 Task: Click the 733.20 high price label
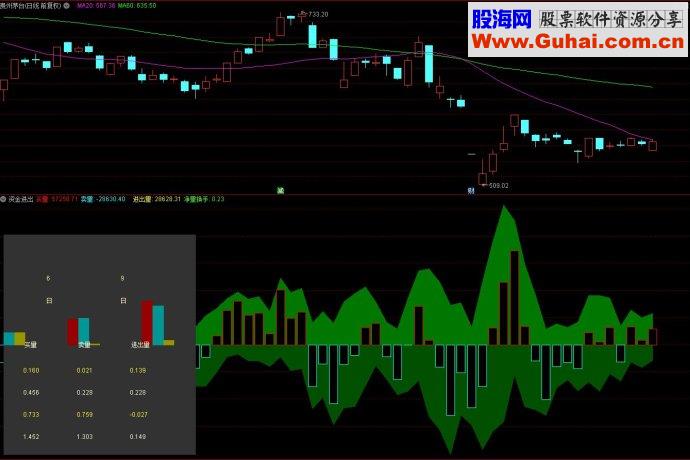click(x=319, y=14)
